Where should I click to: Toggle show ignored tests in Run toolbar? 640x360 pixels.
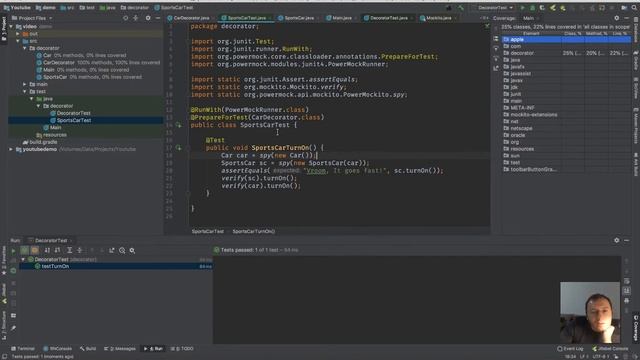[x=35, y=251]
